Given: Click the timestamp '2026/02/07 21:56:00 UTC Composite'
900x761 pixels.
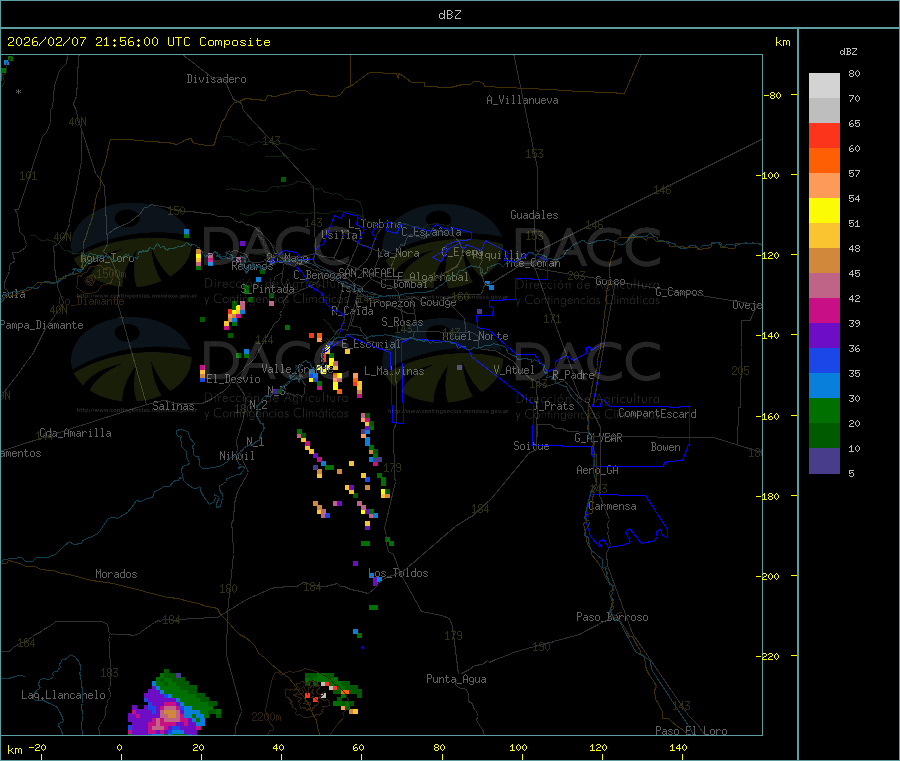Looking at the screenshot, I should click(138, 42).
